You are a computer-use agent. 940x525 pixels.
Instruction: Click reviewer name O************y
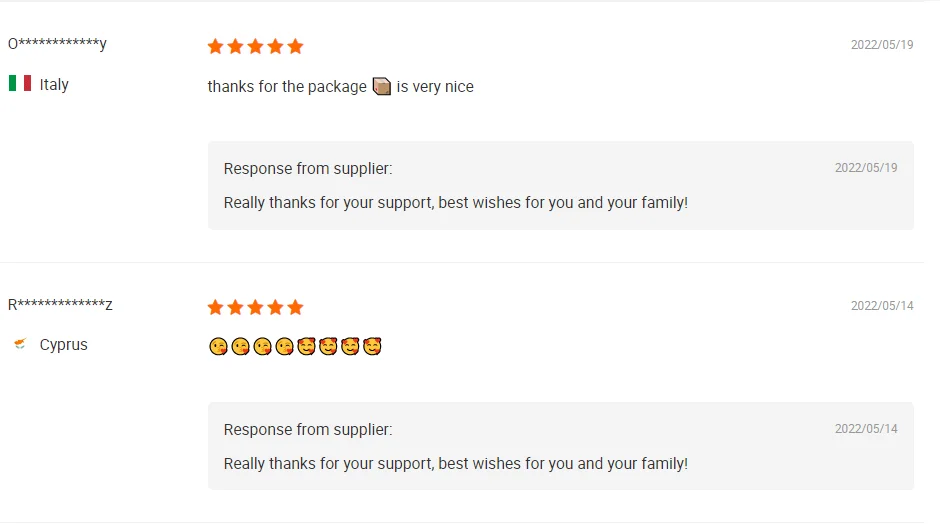click(x=57, y=44)
